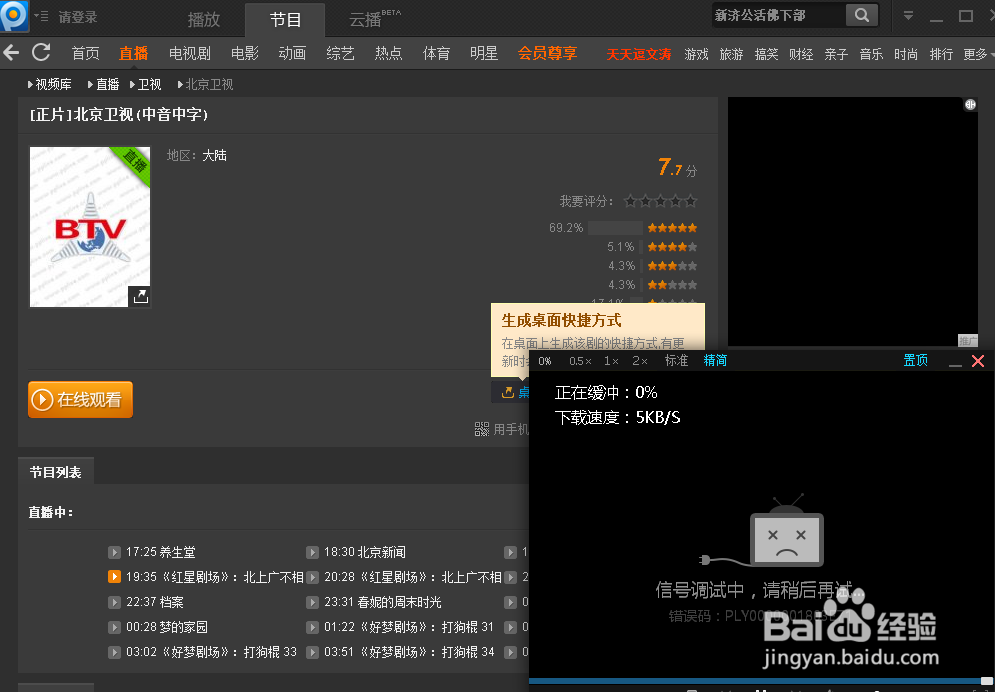Viewport: 995px width, 692px height.
Task: Select 电影 in the category menu
Action: tap(243, 53)
